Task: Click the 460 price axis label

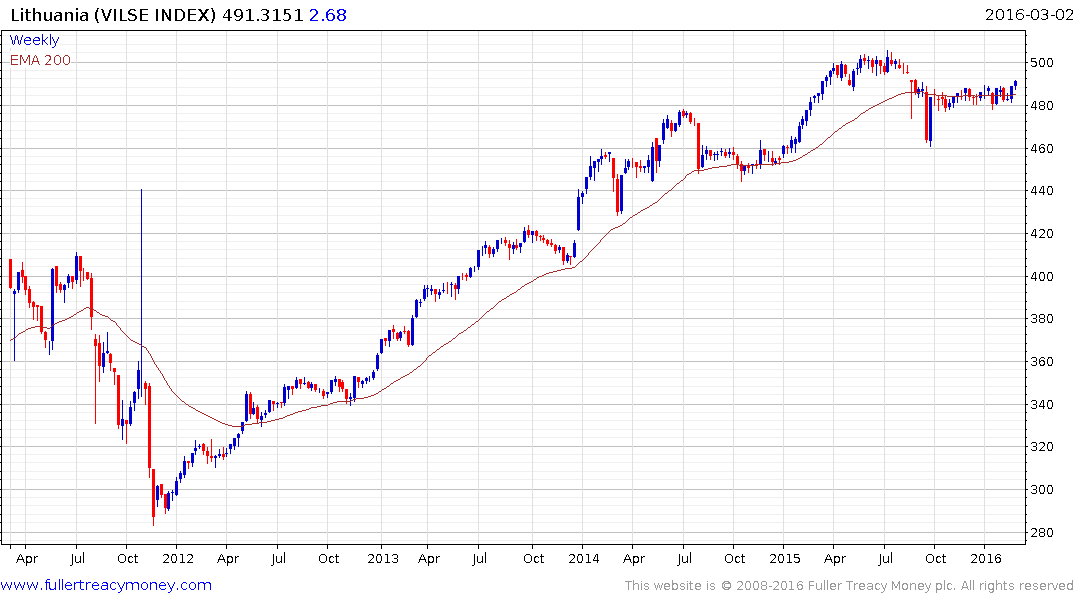Action: coord(1041,148)
